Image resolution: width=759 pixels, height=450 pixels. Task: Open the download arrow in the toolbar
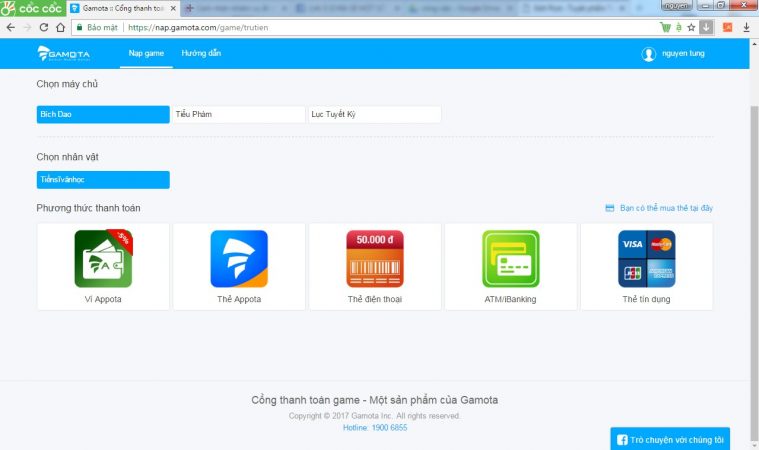coord(706,28)
